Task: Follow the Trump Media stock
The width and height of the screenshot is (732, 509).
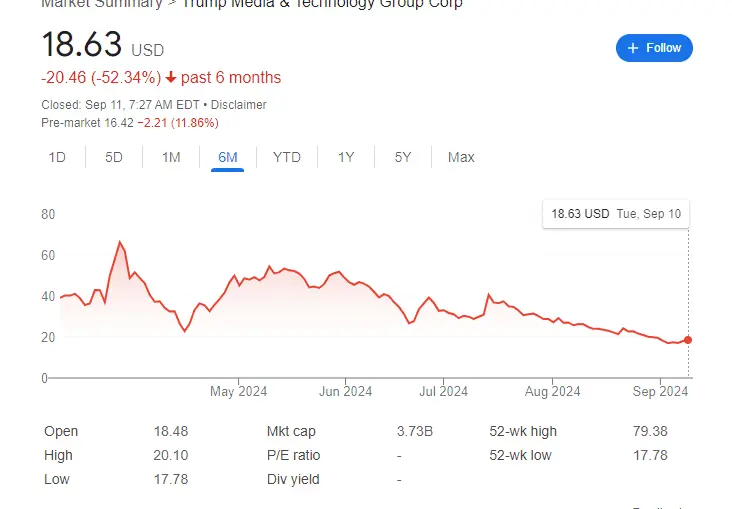Action: click(654, 48)
